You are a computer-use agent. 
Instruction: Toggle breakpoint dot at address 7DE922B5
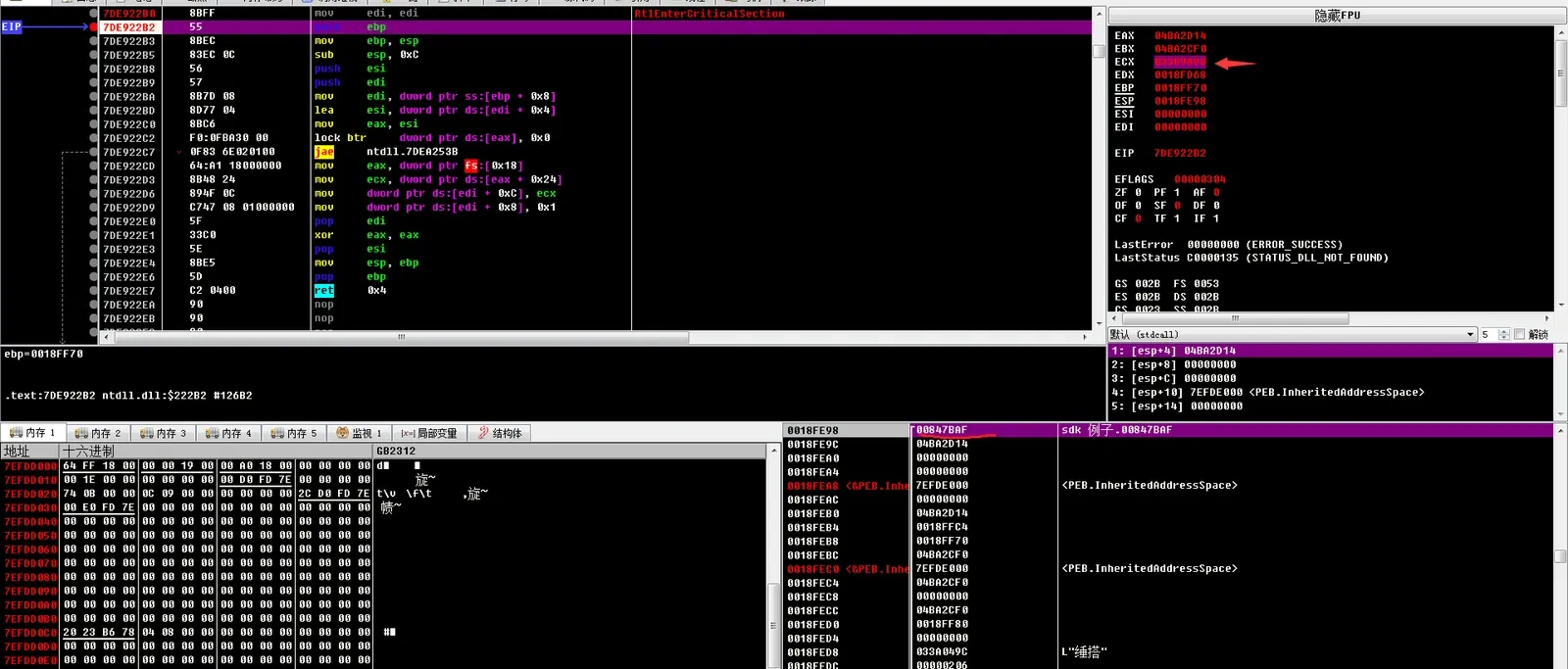94,55
